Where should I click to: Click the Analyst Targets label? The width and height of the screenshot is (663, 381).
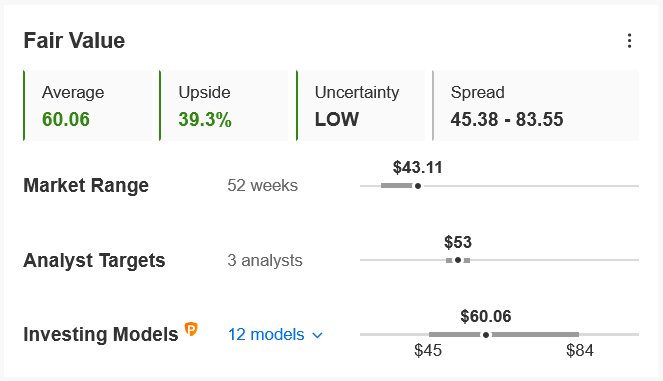click(x=94, y=260)
